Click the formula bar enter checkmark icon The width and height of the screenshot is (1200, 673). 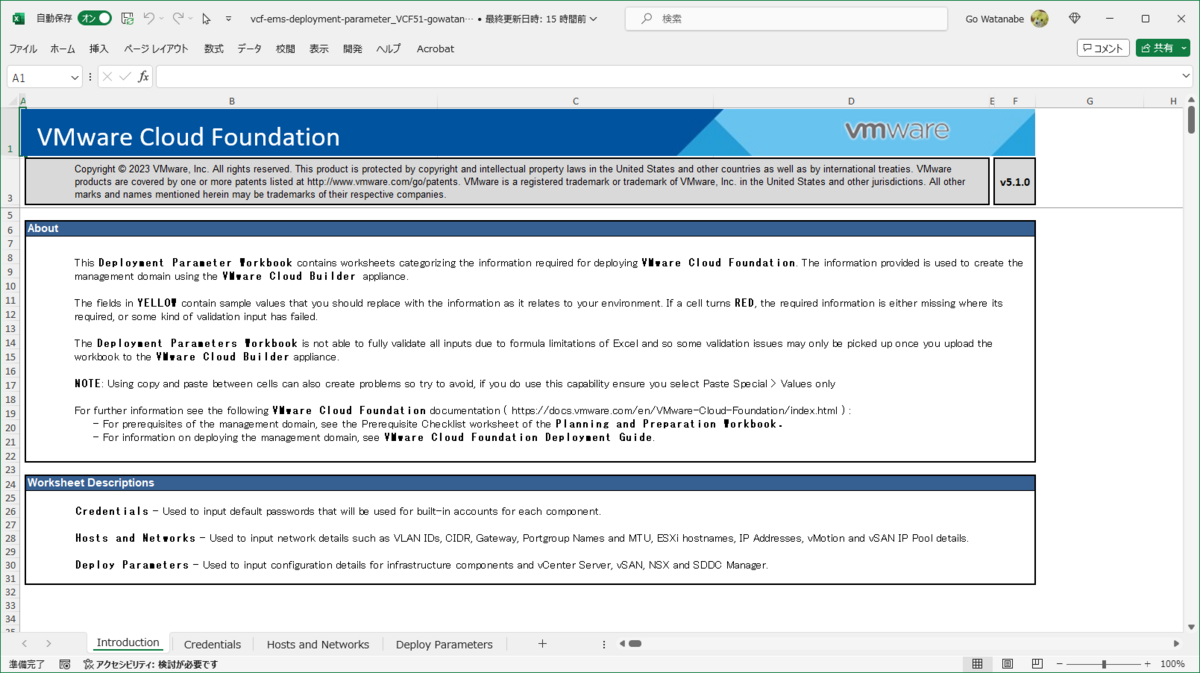(x=125, y=77)
